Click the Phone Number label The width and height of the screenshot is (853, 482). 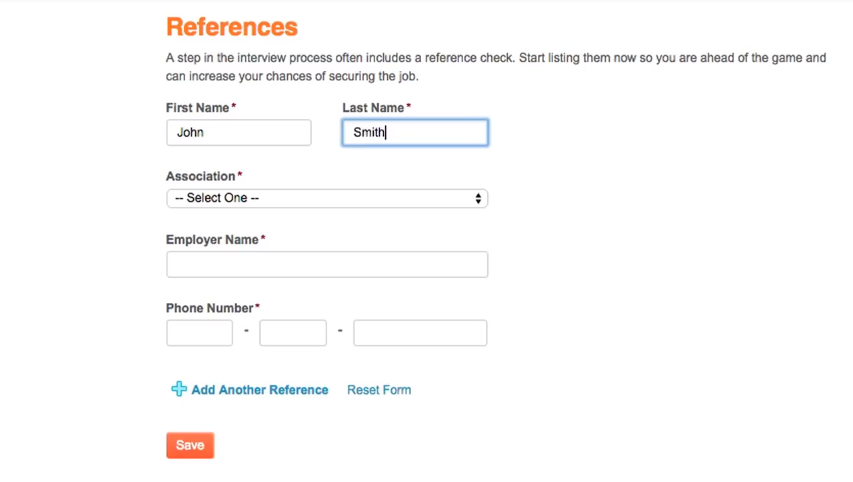coord(210,308)
